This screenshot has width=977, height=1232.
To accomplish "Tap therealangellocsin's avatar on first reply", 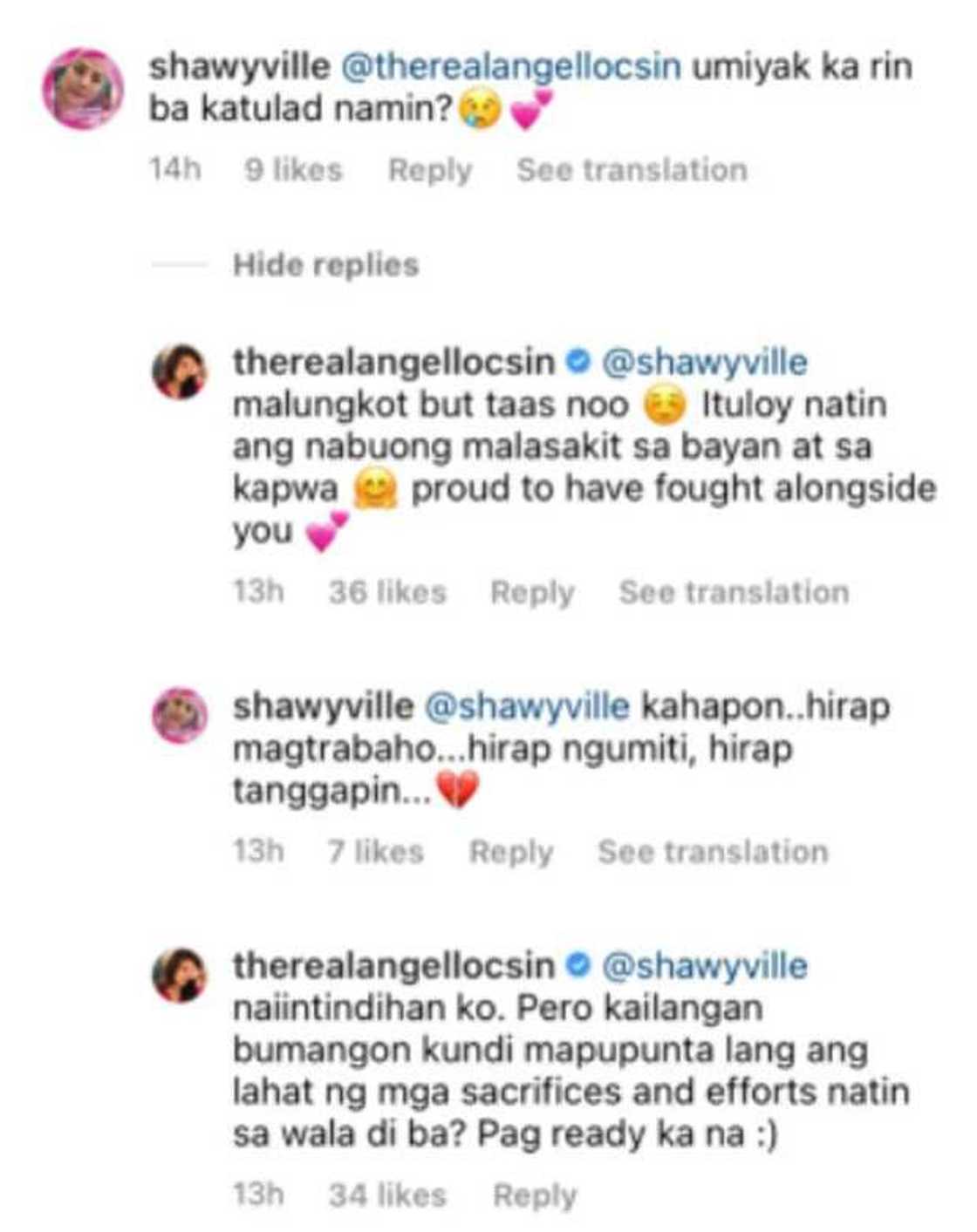I will click(180, 371).
